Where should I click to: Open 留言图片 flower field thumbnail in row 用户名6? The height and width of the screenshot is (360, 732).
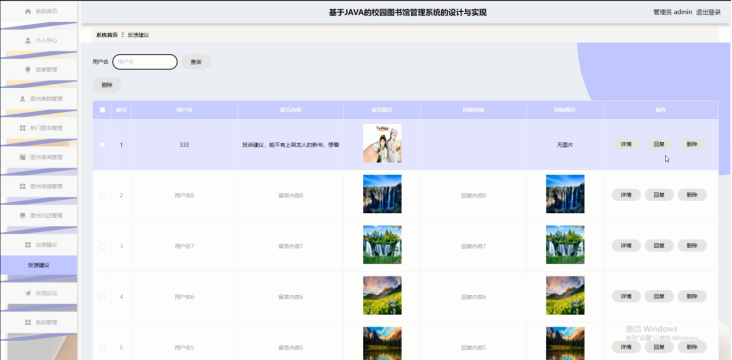coord(382,295)
